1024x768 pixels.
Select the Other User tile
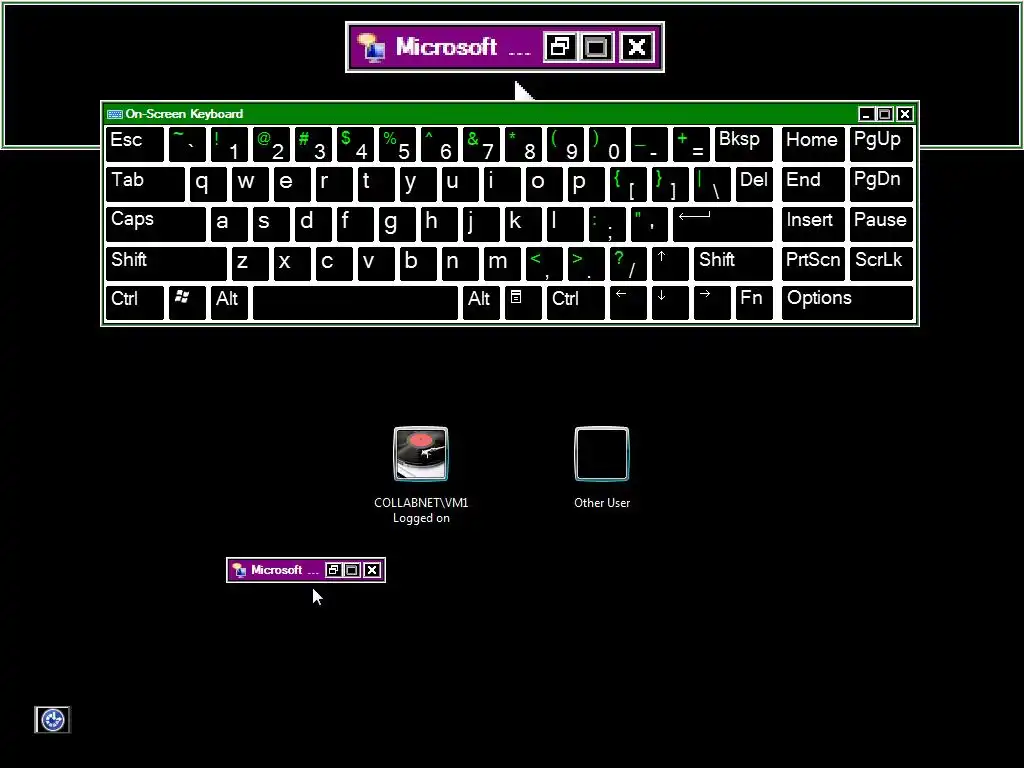click(601, 466)
